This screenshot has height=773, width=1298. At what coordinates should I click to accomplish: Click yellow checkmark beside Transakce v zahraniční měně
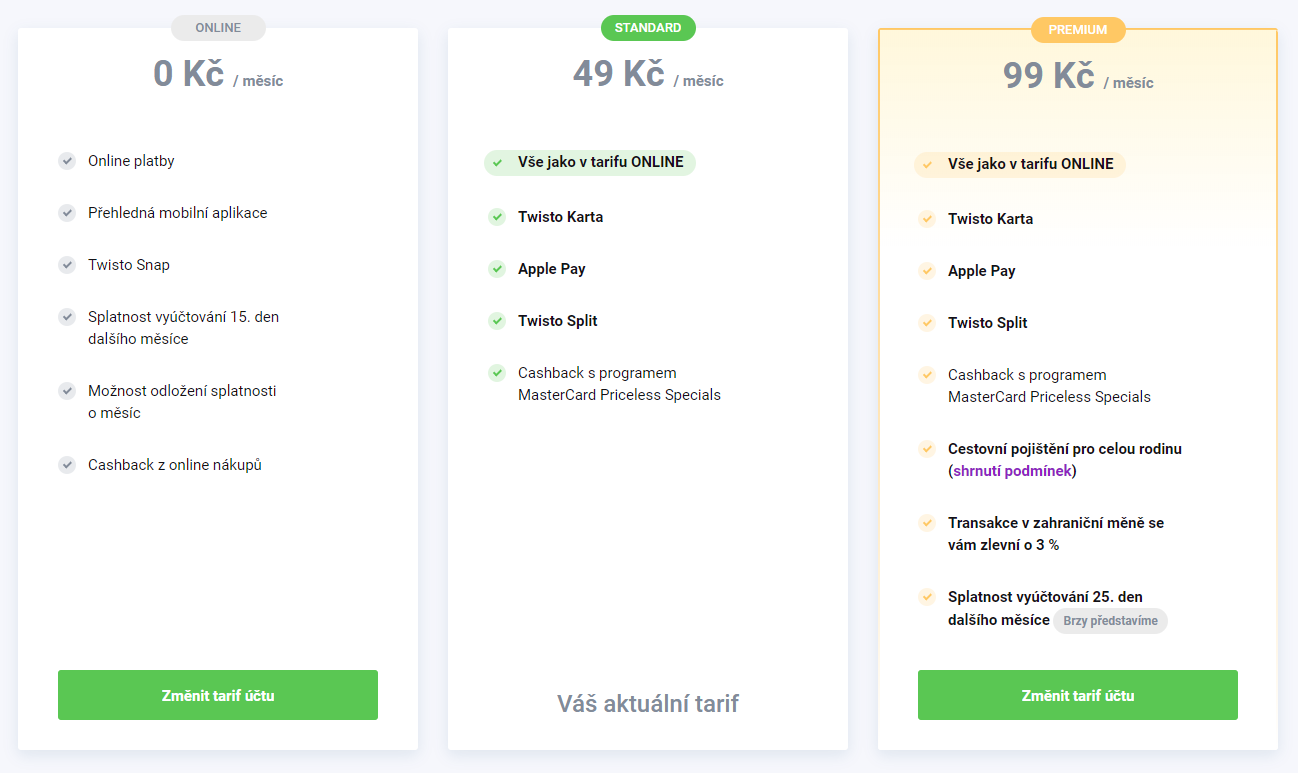(927, 523)
